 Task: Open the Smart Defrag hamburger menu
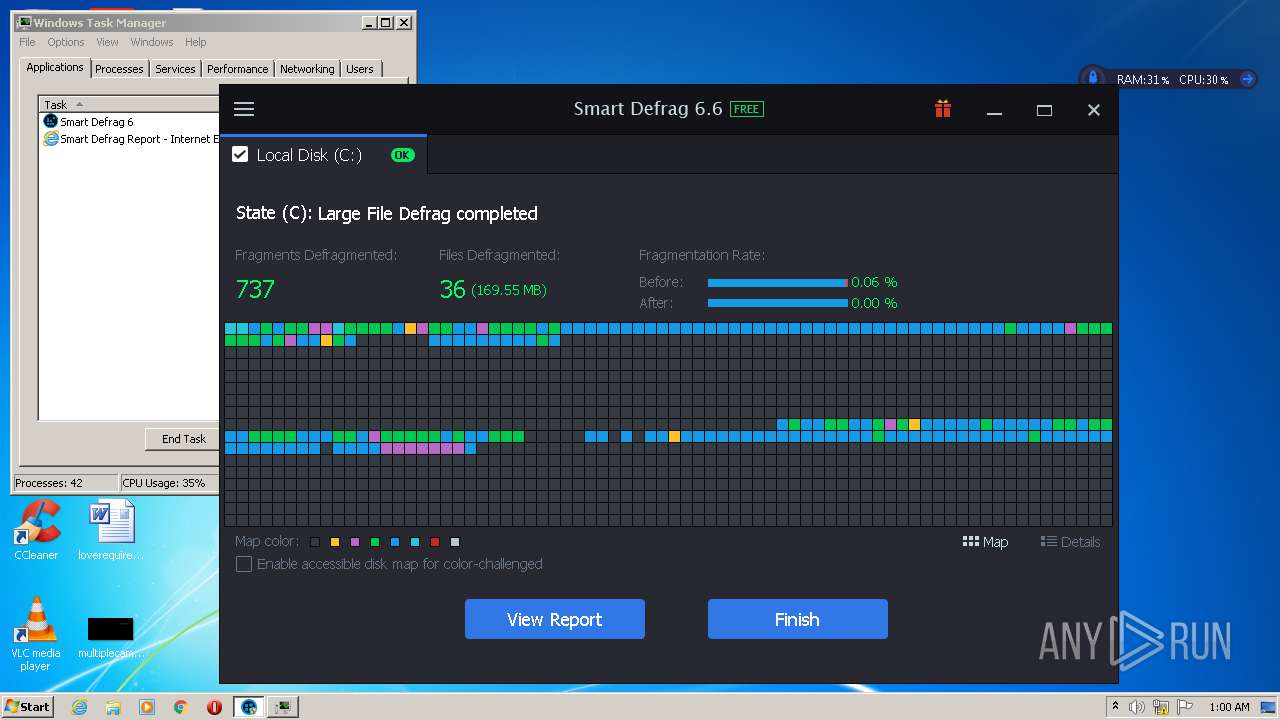click(243, 109)
